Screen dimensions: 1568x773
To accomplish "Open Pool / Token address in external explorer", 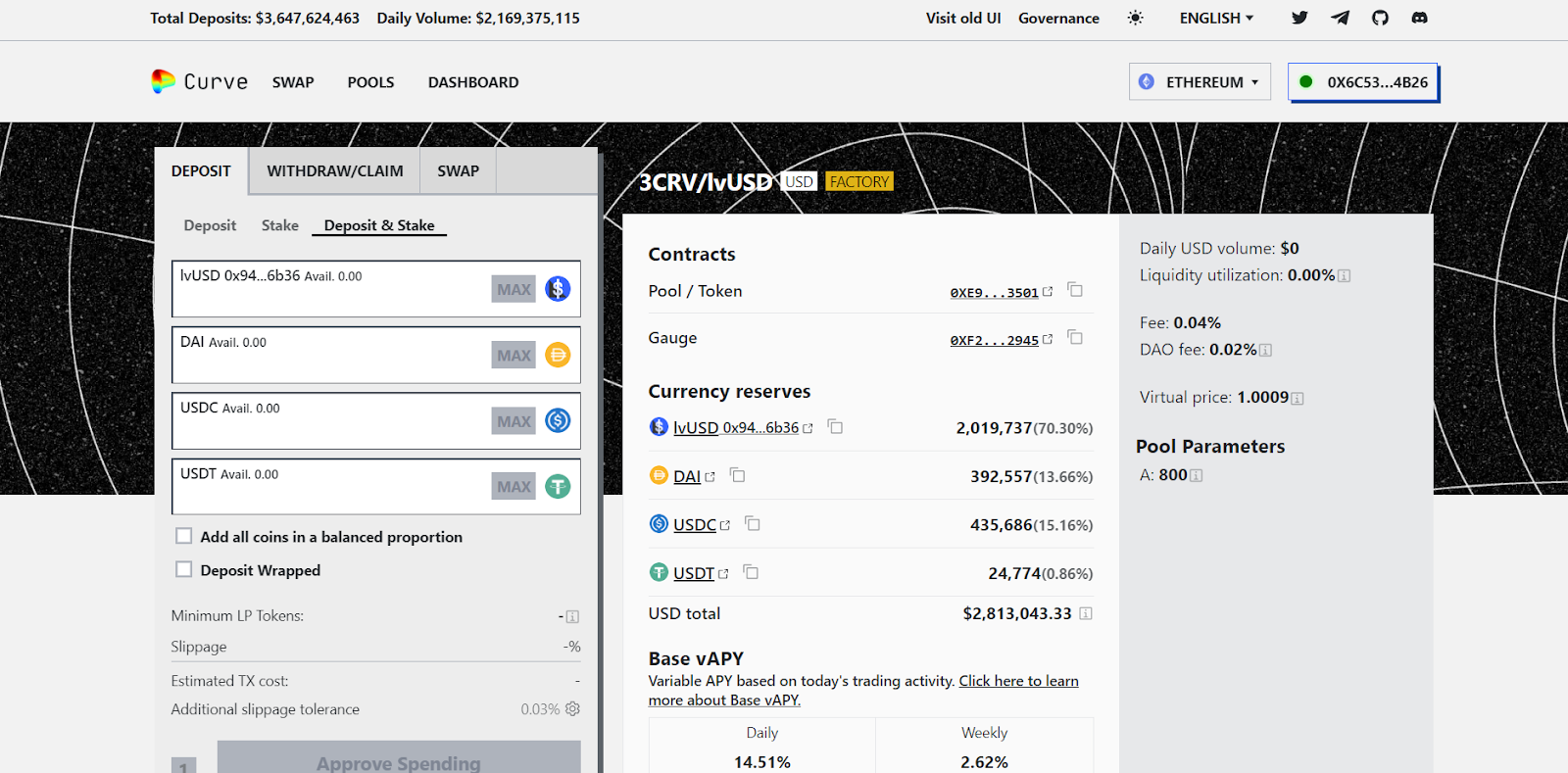I will point(1048,291).
